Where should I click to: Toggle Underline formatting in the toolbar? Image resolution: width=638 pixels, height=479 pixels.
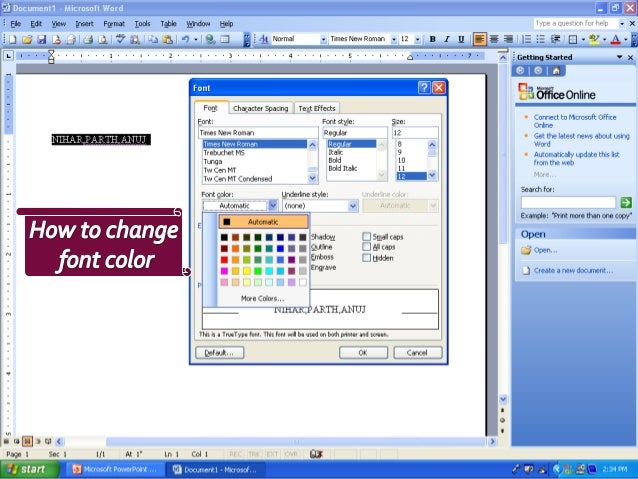pos(461,39)
